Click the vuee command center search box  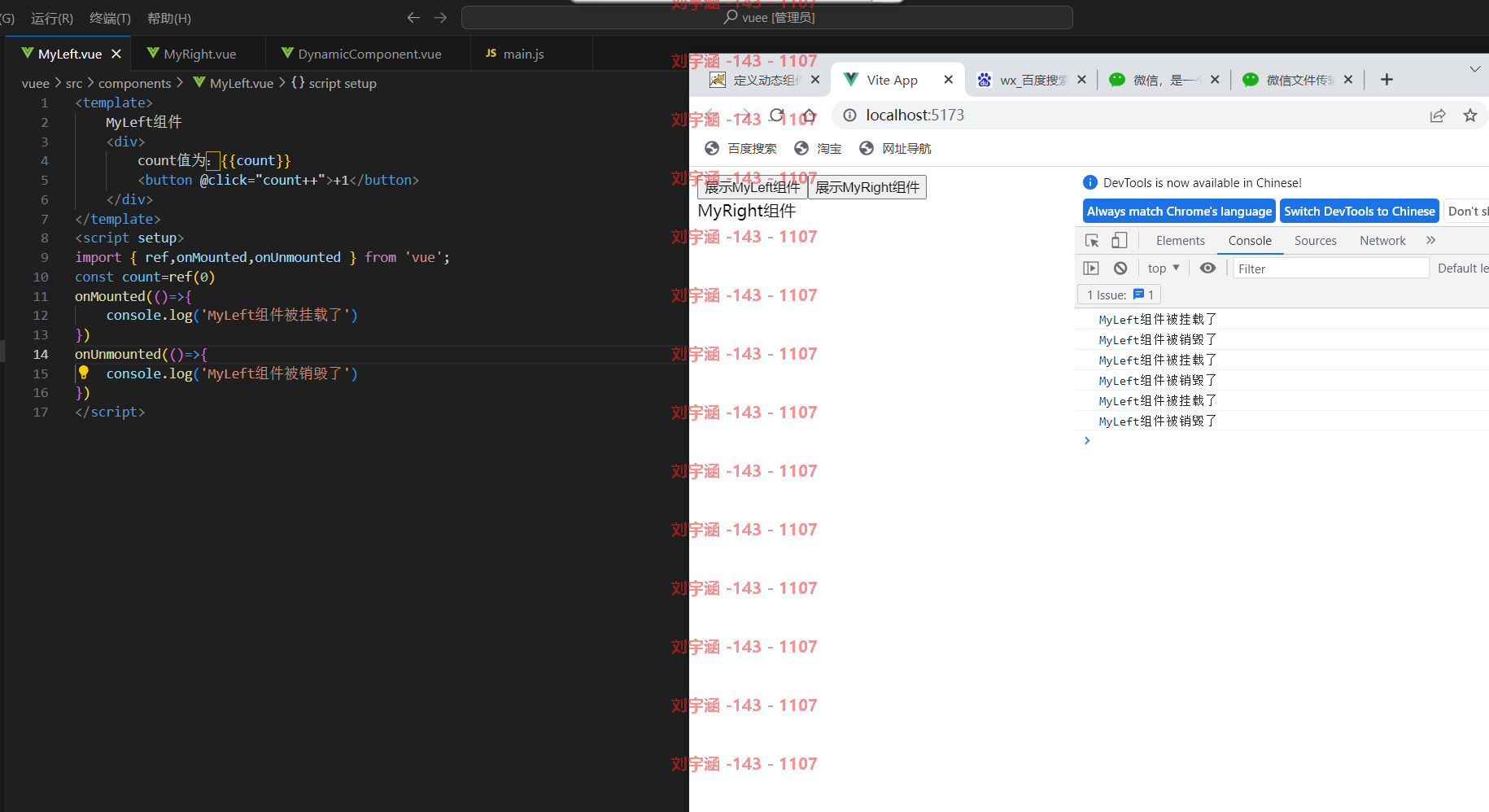766,18
